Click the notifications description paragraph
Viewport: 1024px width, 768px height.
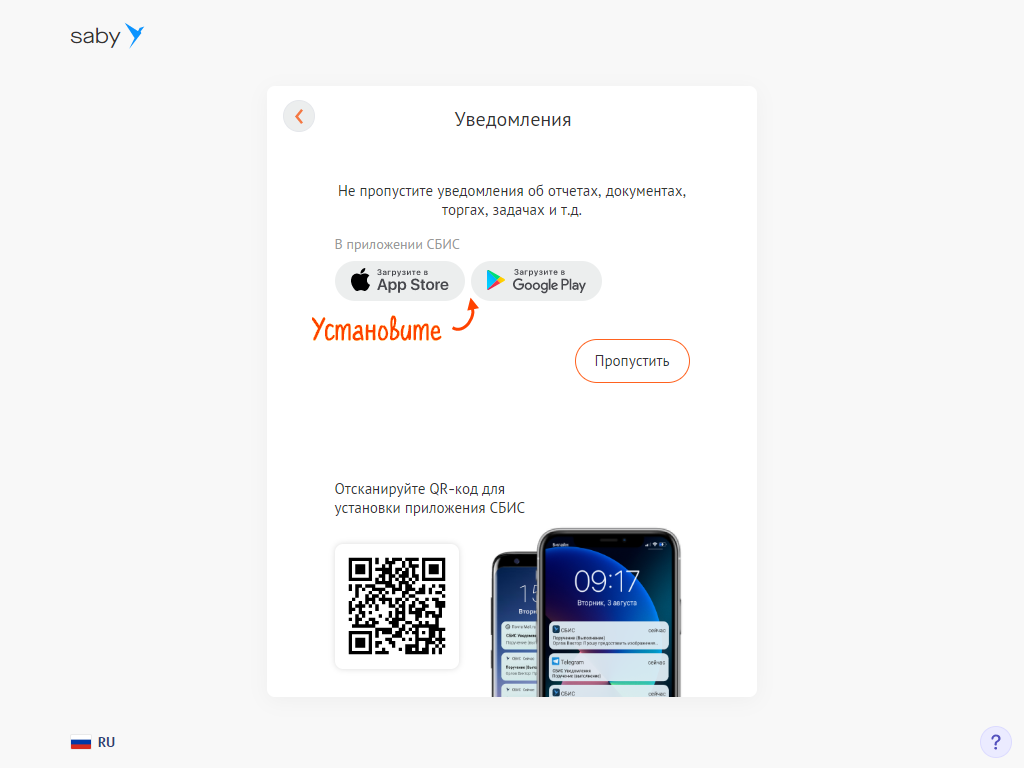tap(512, 200)
